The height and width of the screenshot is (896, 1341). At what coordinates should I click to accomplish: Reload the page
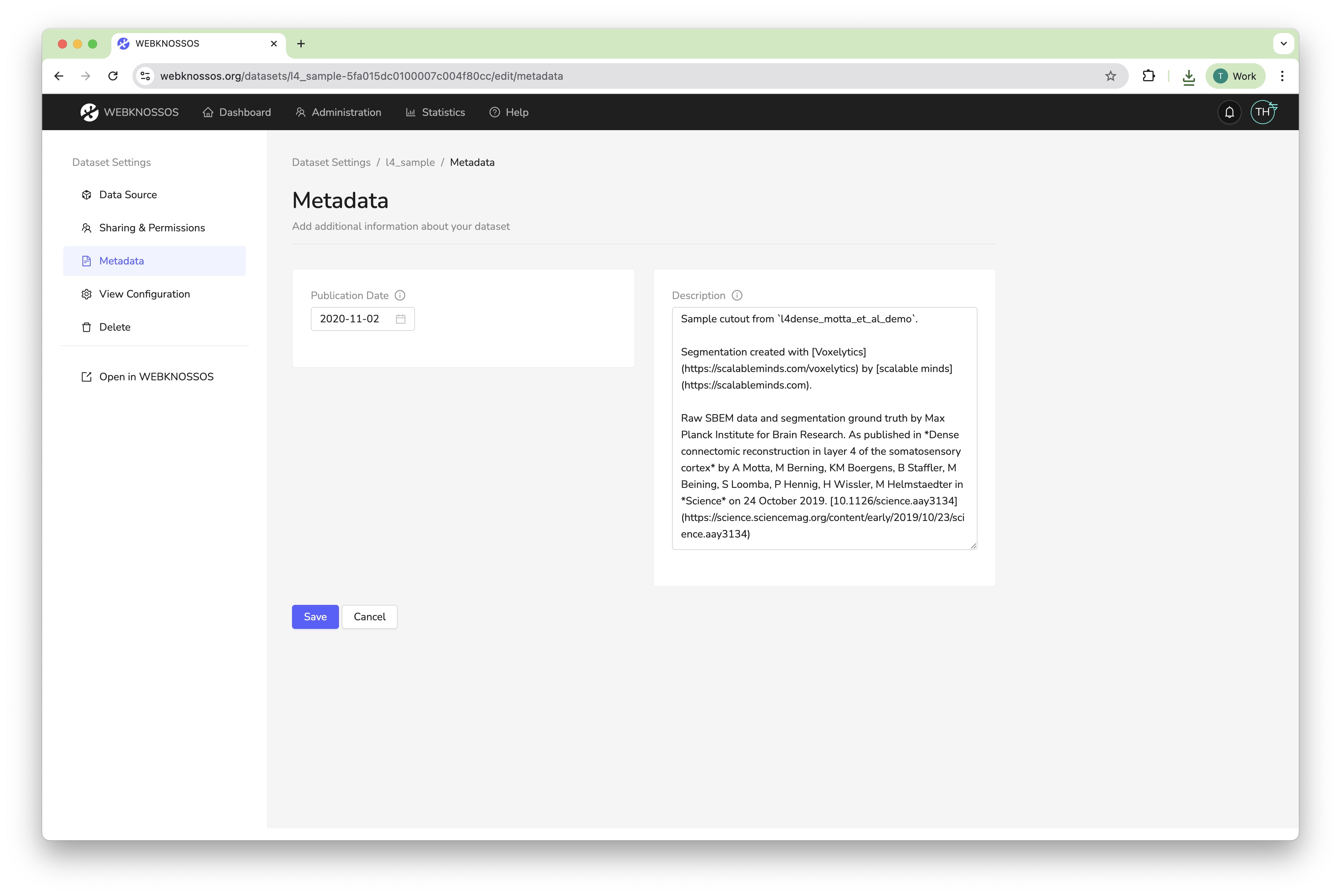pos(113,76)
